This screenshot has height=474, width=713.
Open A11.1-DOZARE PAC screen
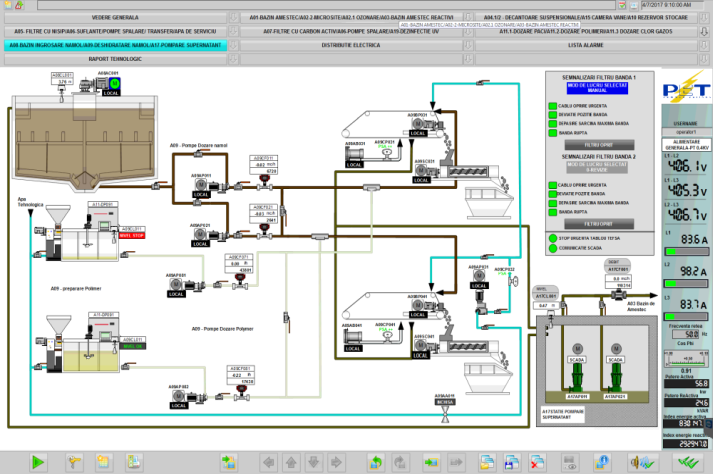(x=586, y=31)
